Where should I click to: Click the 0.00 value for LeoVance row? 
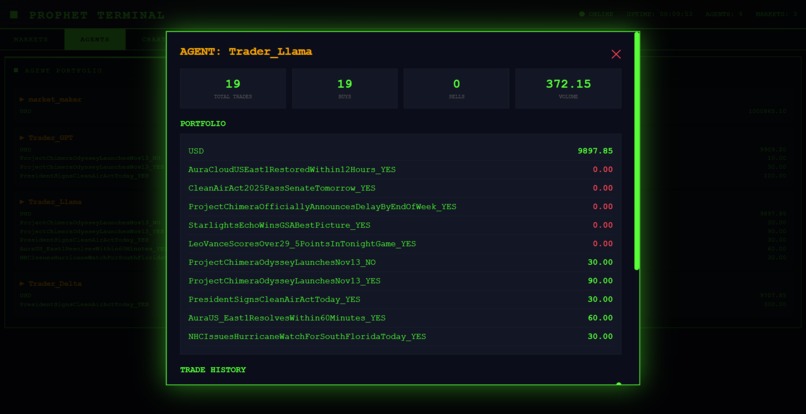coord(602,244)
